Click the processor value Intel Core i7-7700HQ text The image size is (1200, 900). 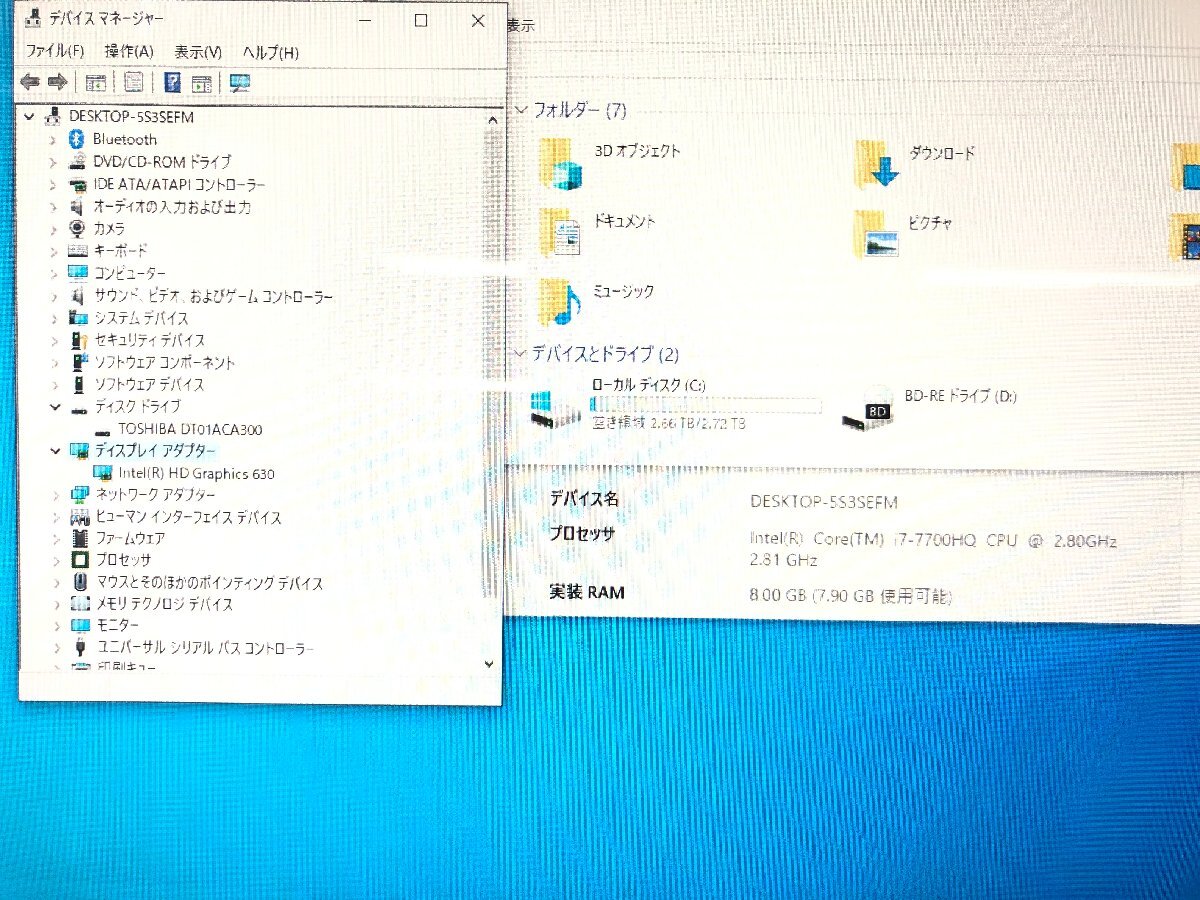(x=933, y=540)
